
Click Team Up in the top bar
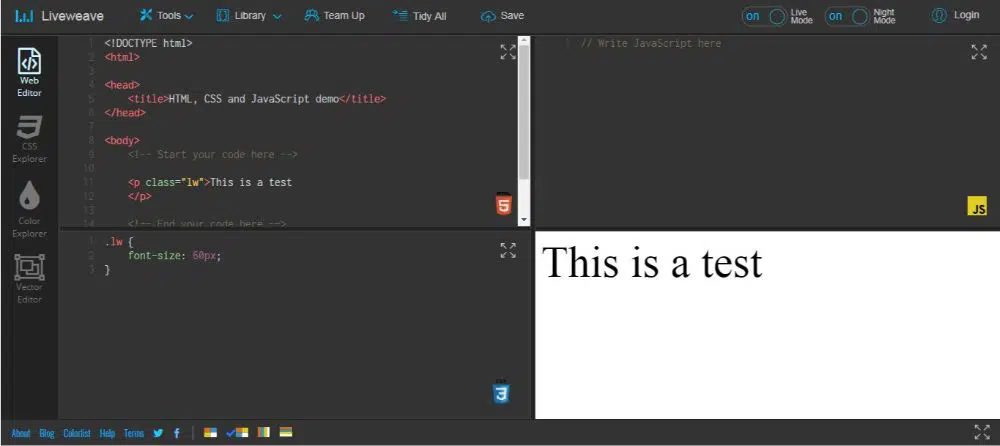[335, 16]
